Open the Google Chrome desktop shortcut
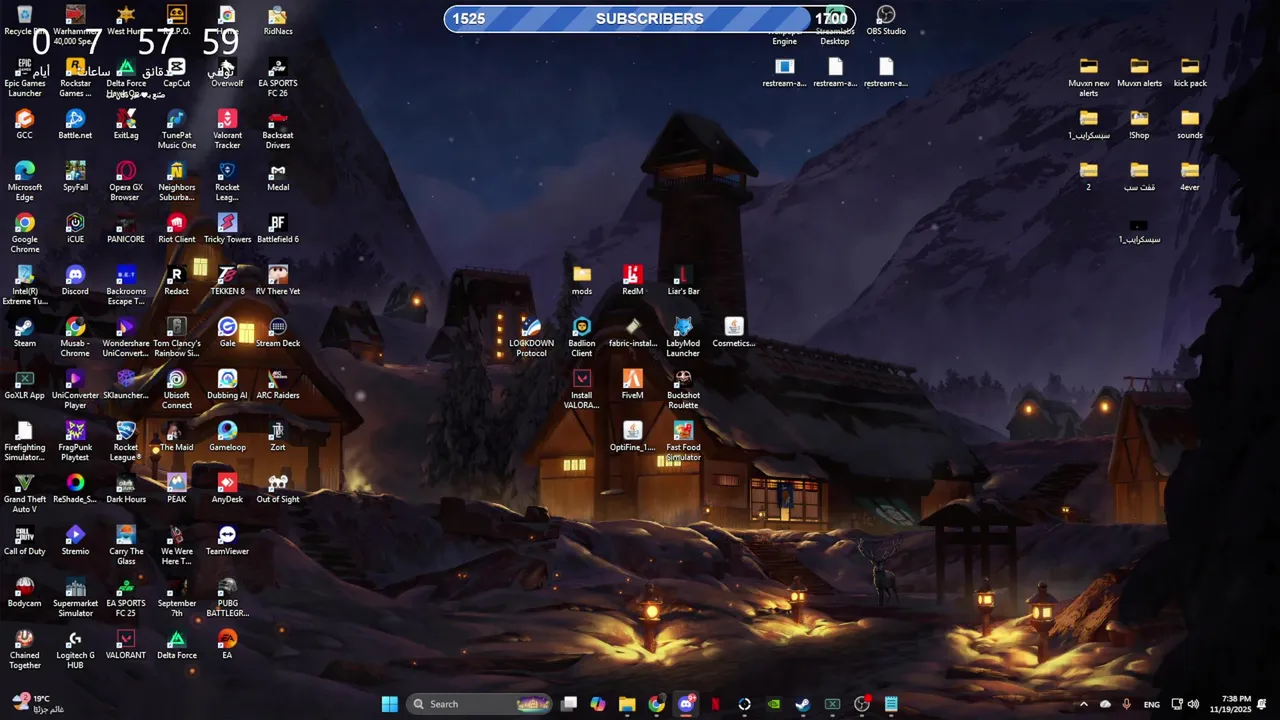This screenshot has height=720, width=1280. pos(25,233)
